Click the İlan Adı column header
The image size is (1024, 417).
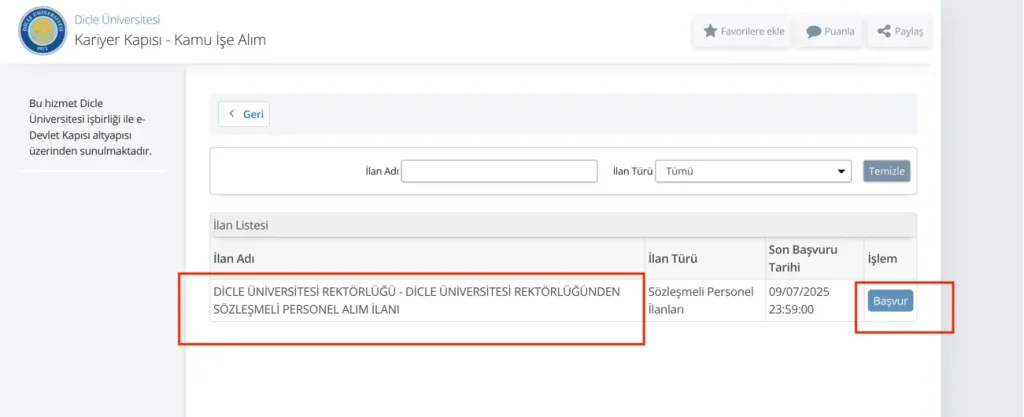[x=235, y=259]
